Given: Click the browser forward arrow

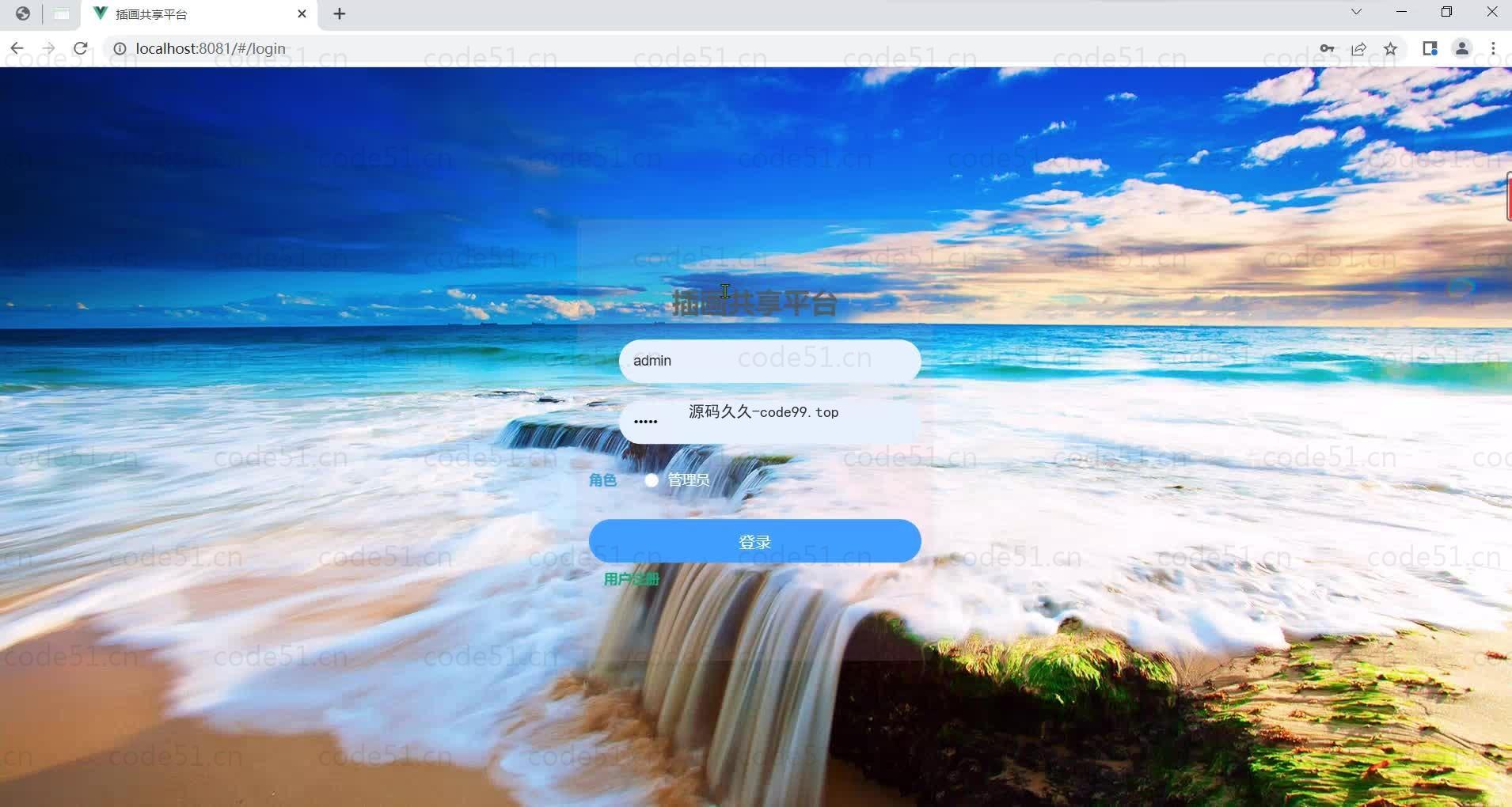Looking at the screenshot, I should point(48,49).
